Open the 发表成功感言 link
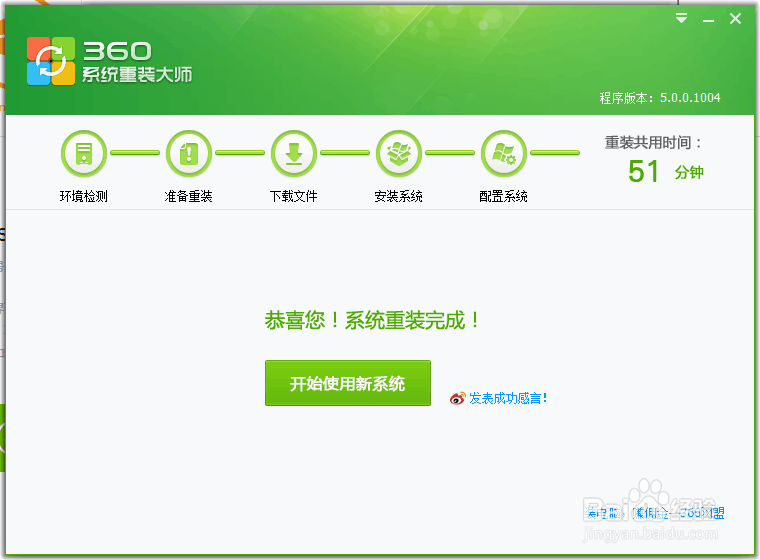 pos(507,399)
